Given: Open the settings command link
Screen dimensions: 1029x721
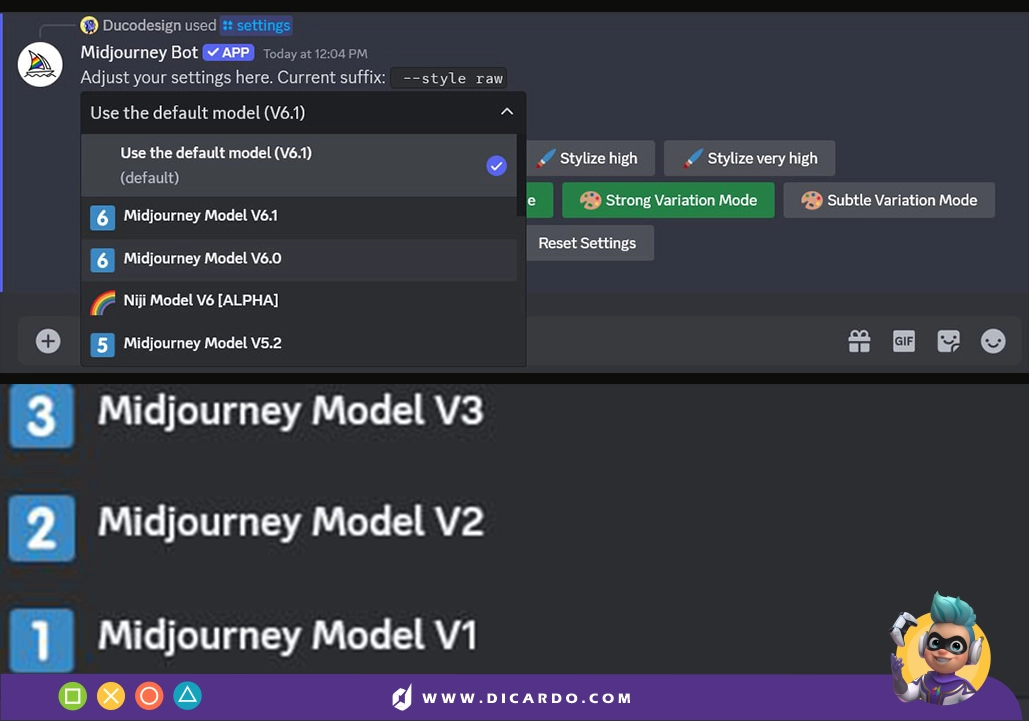Looking at the screenshot, I should (x=257, y=26).
